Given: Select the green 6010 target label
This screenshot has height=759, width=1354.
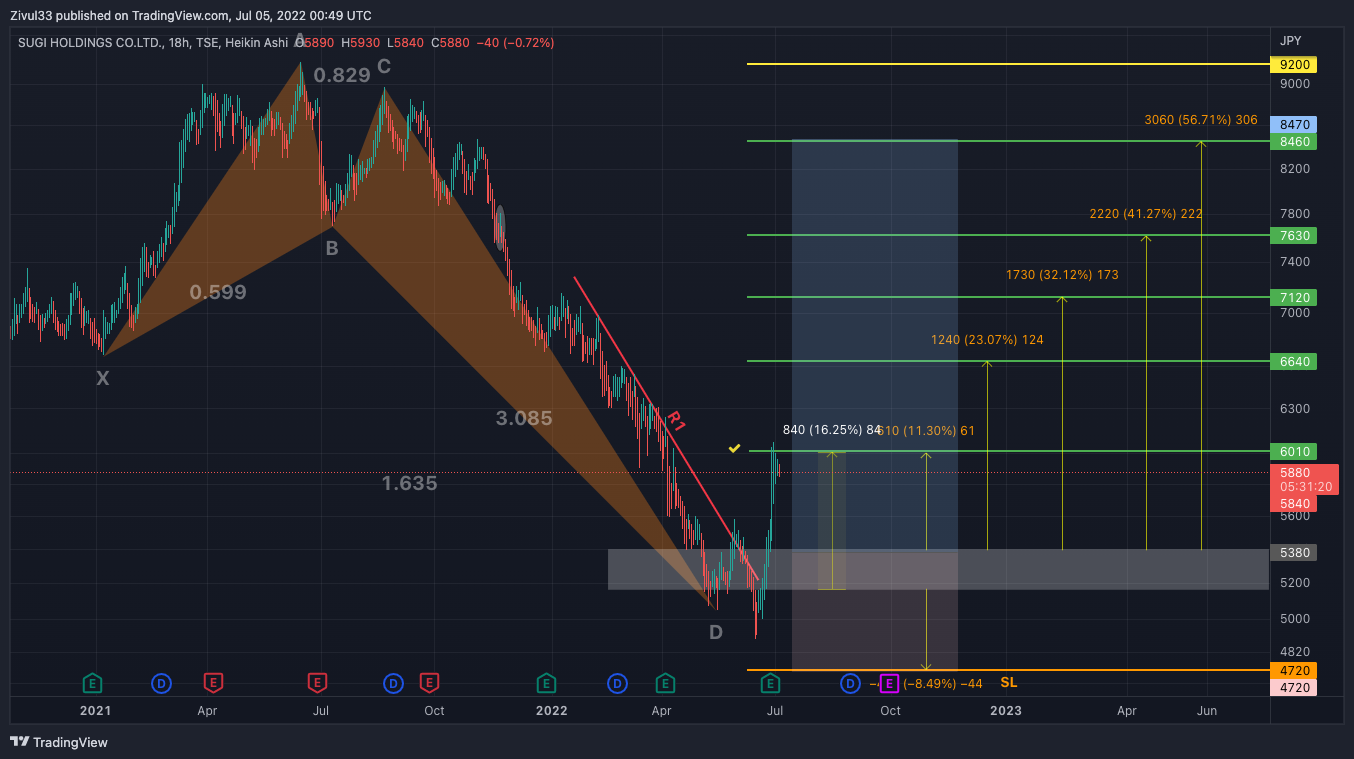Looking at the screenshot, I should click(x=1293, y=452).
